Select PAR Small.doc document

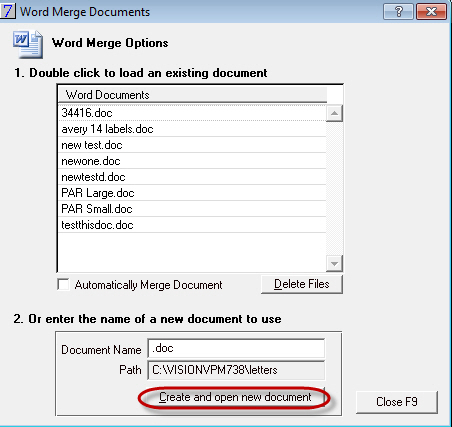click(192, 209)
